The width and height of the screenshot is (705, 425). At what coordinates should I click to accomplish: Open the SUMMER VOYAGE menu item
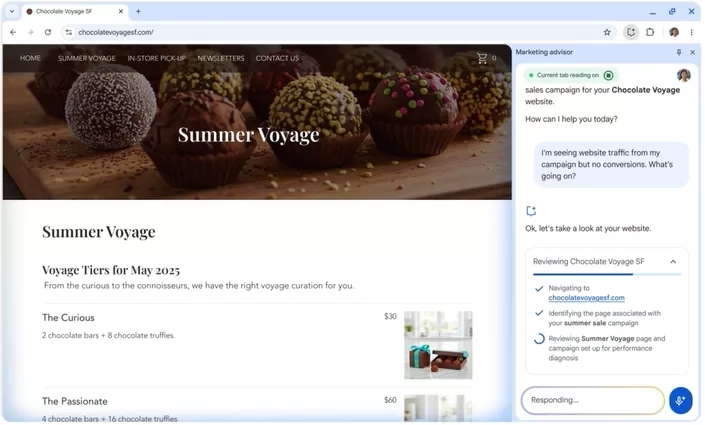click(x=87, y=58)
